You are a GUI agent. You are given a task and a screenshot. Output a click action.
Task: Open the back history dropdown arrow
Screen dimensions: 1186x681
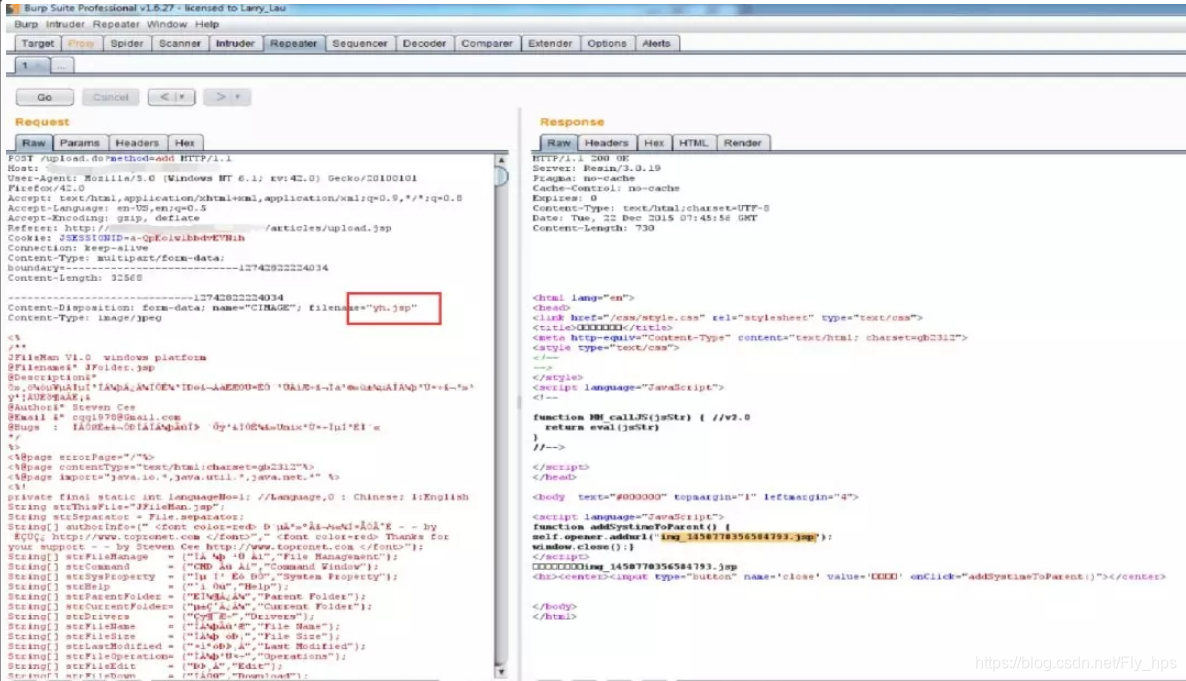182,97
